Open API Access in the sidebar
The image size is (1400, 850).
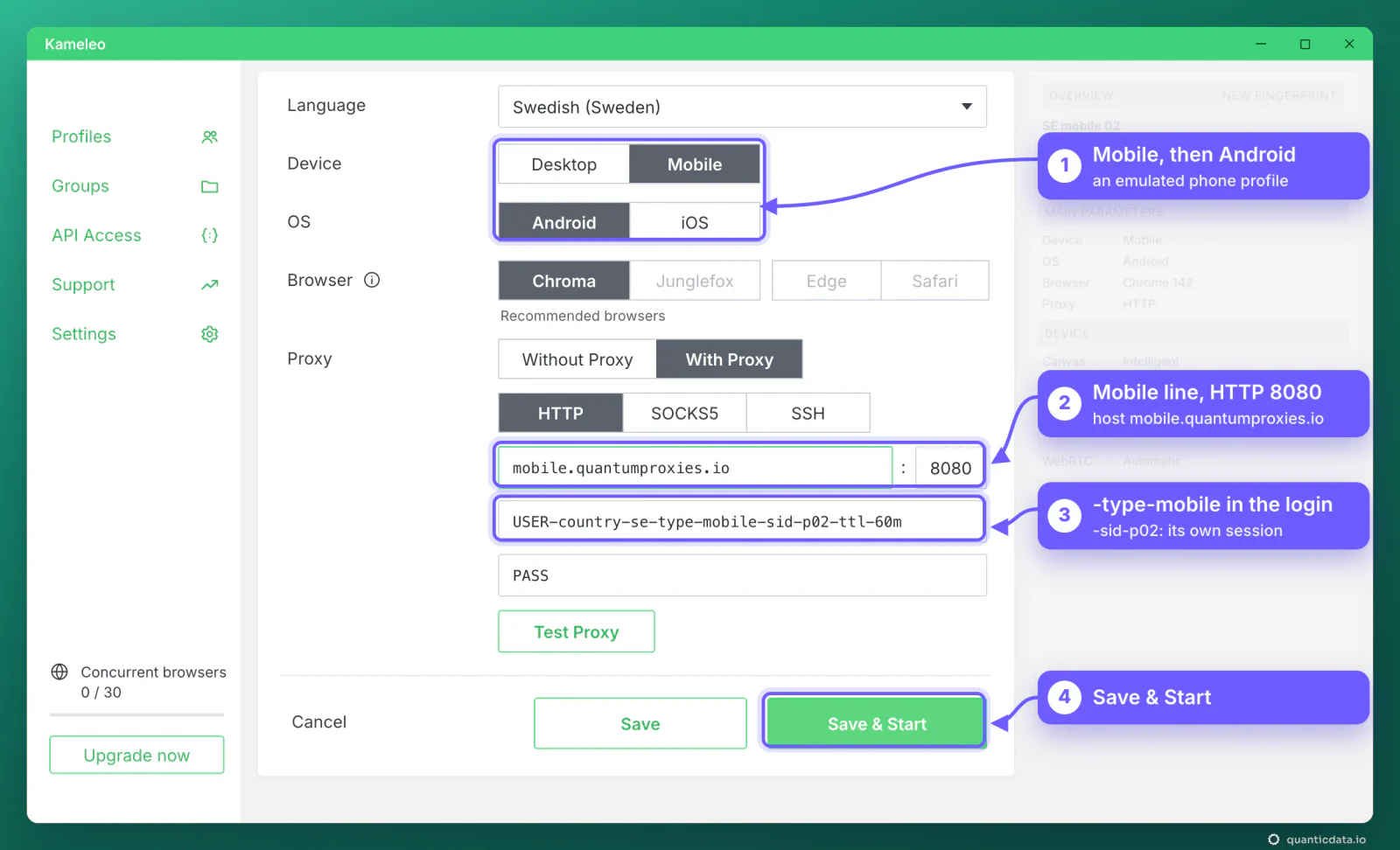(x=96, y=235)
